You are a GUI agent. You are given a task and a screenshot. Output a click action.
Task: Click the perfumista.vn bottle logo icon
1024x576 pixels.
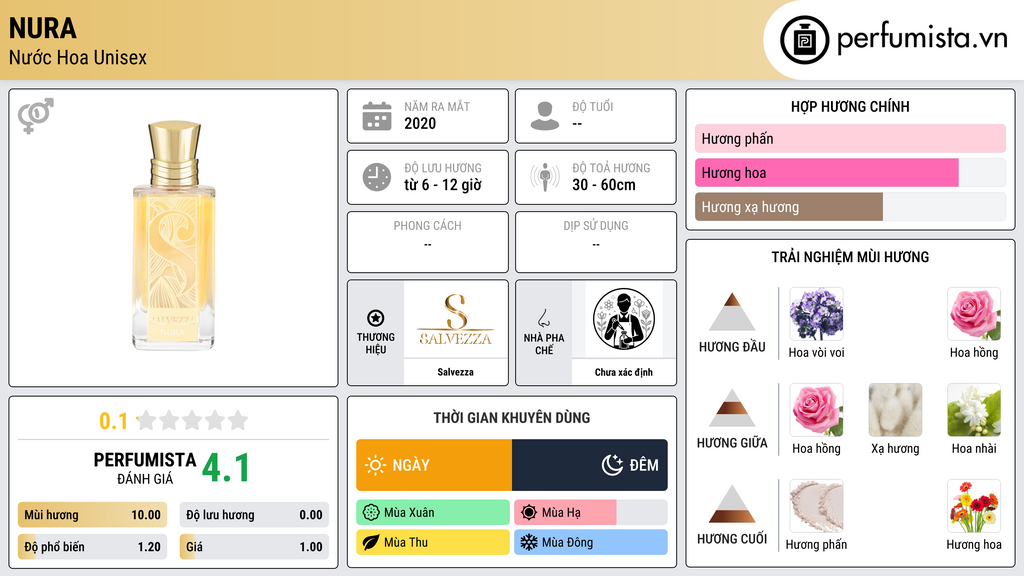[804, 40]
